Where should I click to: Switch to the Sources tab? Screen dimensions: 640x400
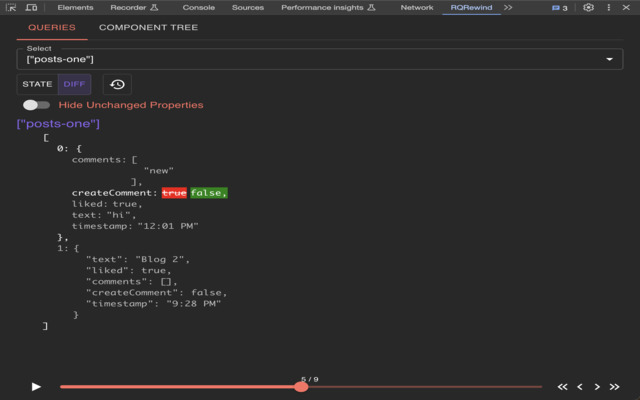[248, 7]
